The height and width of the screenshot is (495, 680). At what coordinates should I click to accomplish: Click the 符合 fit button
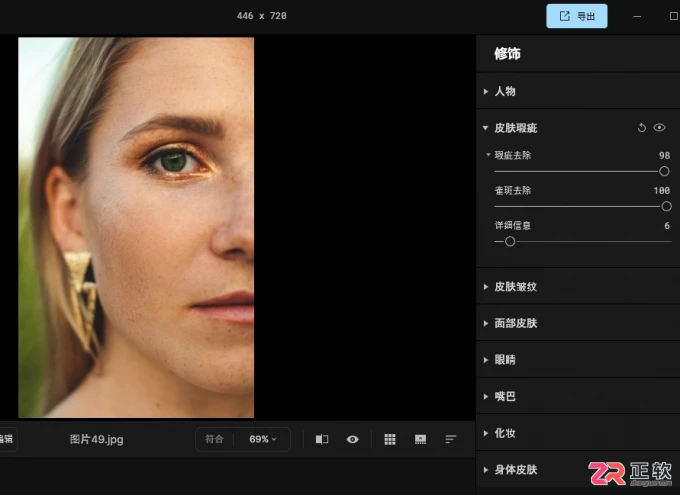tap(214, 439)
